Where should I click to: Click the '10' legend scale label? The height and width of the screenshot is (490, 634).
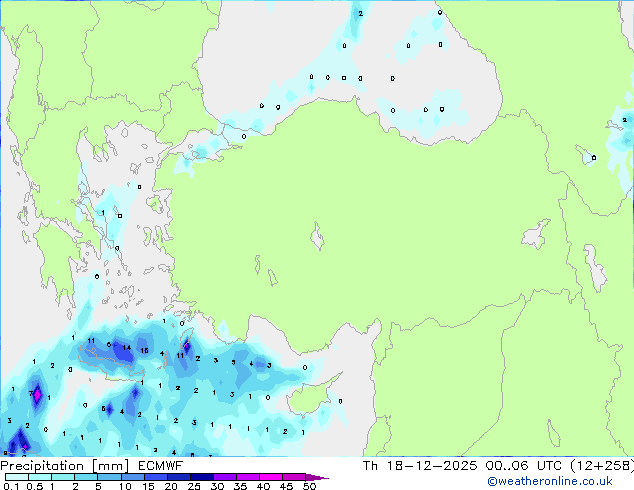125,486
